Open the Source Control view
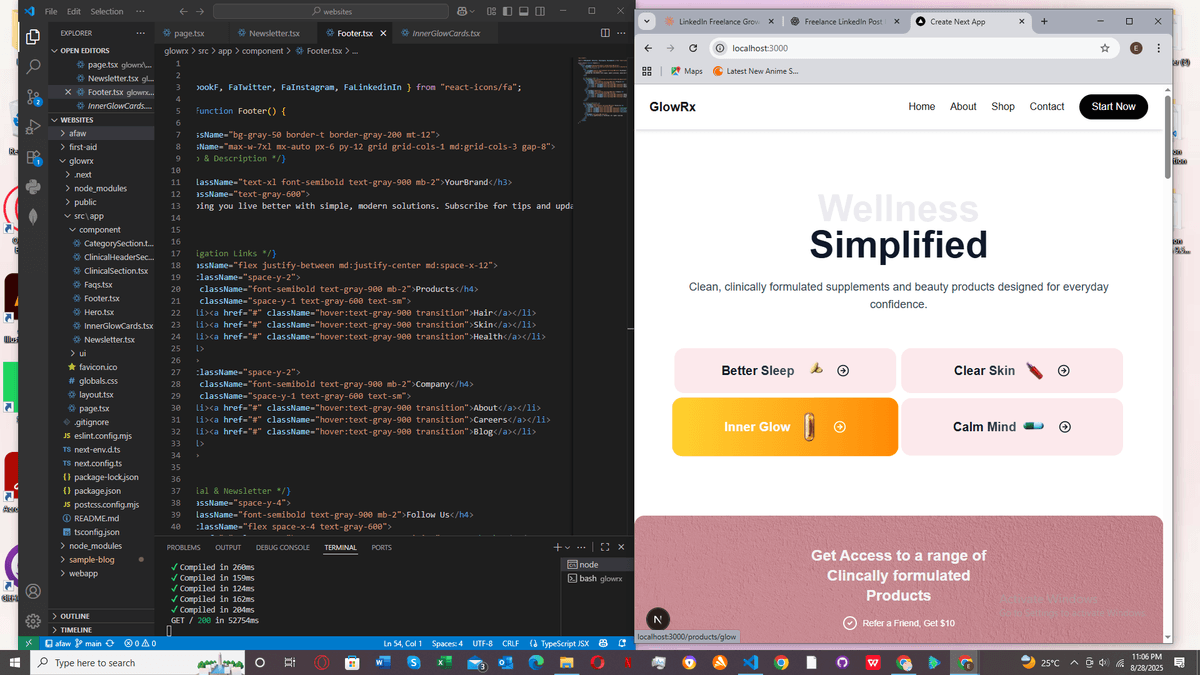Viewport: 1200px width, 675px height. click(33, 96)
